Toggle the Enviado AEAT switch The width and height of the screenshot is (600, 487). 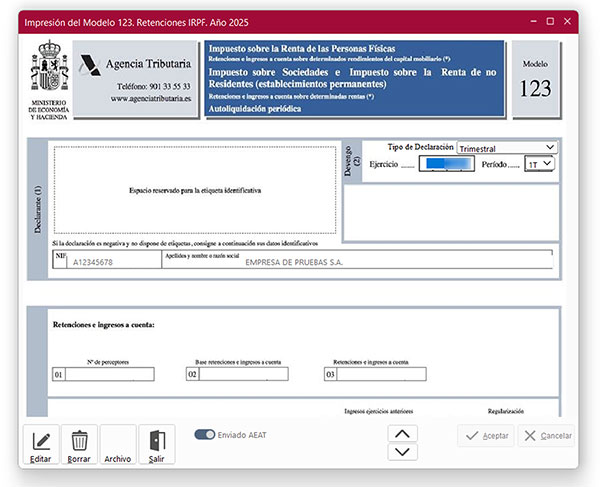205,435
